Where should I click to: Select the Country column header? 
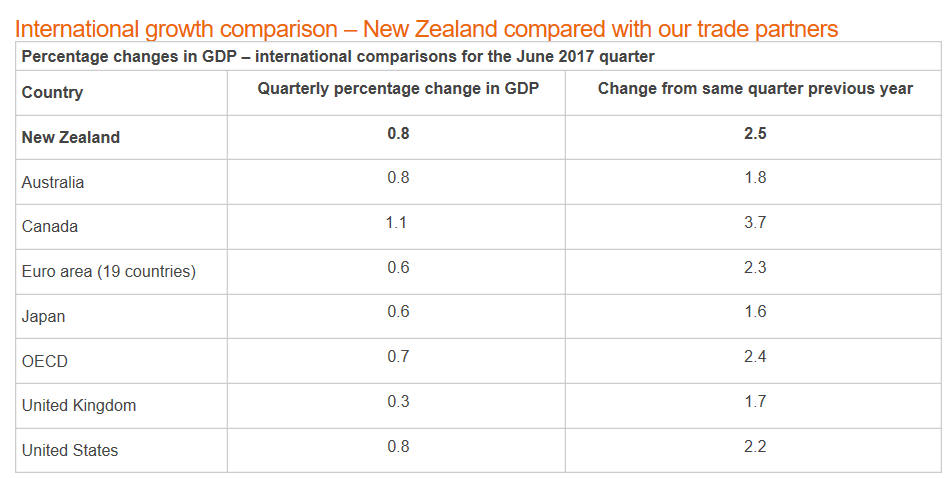[x=52, y=93]
